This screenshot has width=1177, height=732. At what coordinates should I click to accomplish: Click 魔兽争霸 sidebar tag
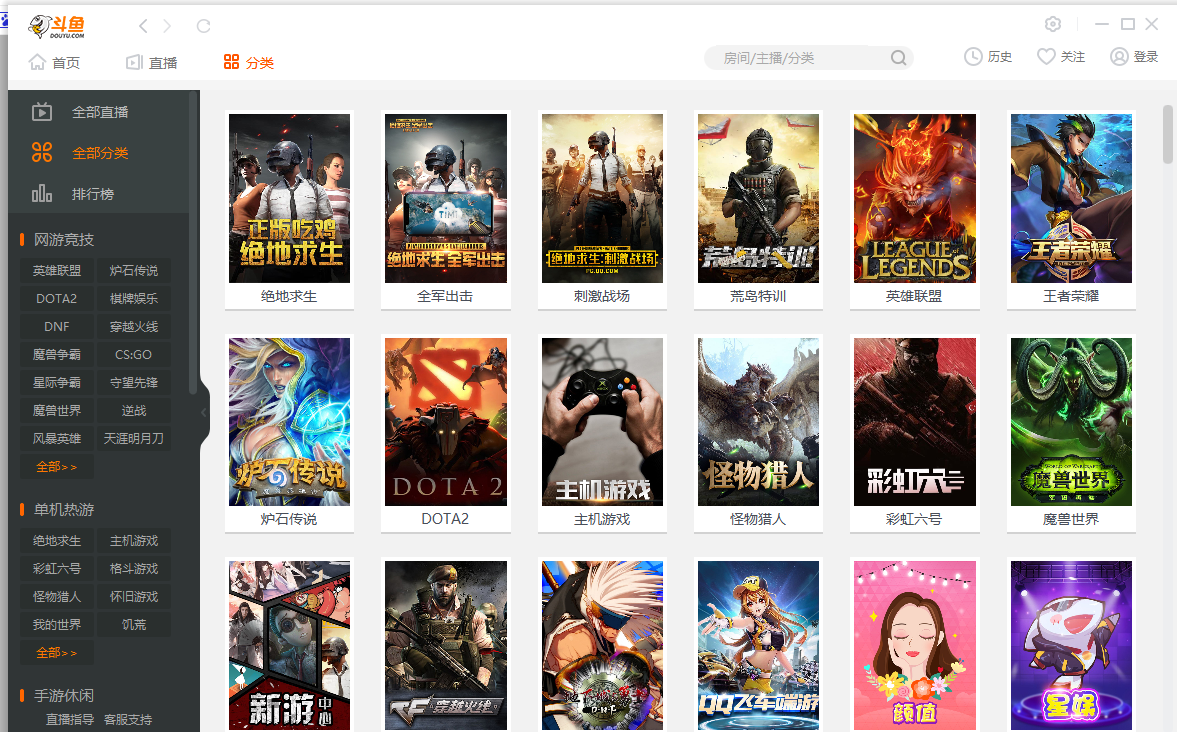coord(57,354)
